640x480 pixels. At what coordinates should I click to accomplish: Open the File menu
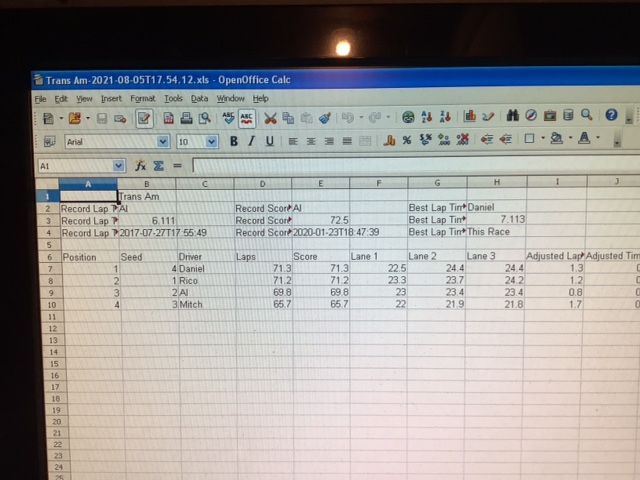(40, 99)
